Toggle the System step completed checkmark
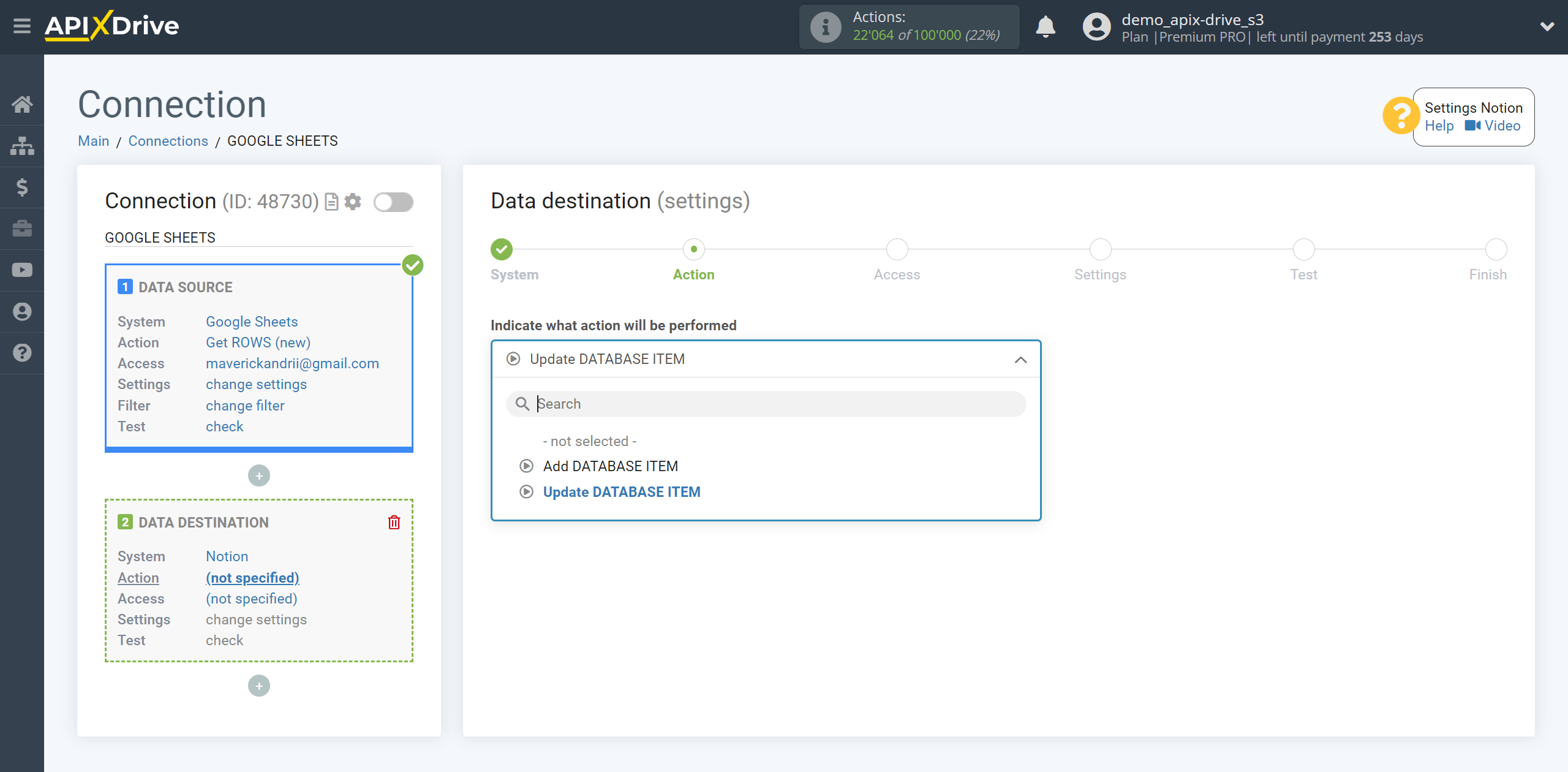The height and width of the screenshot is (772, 1568). pos(501,249)
